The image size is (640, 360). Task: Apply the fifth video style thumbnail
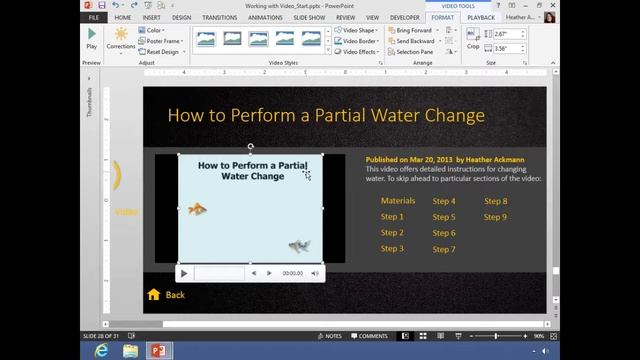pyautogui.click(x=311, y=39)
